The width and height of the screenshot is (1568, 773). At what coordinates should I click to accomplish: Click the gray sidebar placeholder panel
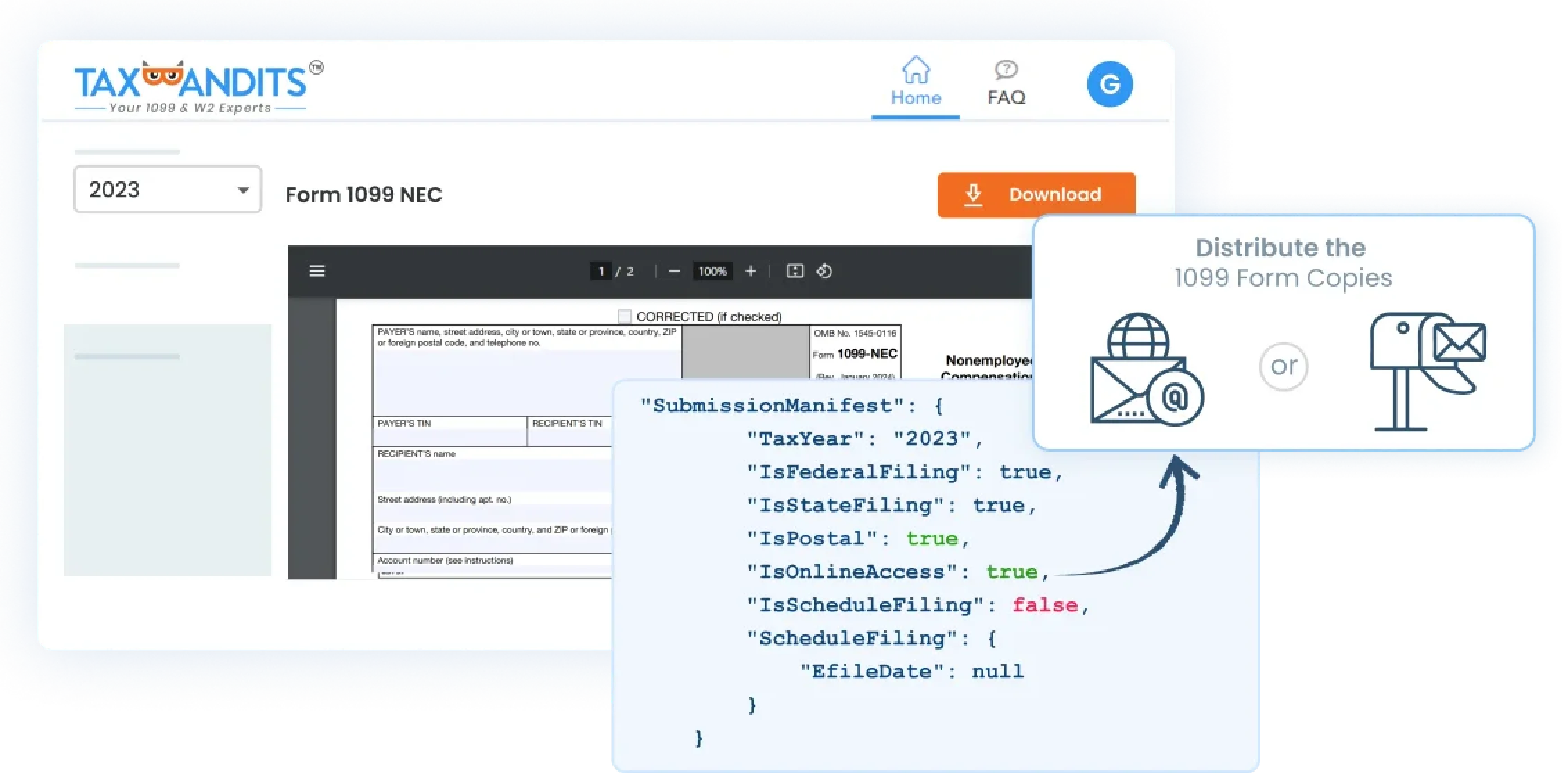[x=168, y=450]
